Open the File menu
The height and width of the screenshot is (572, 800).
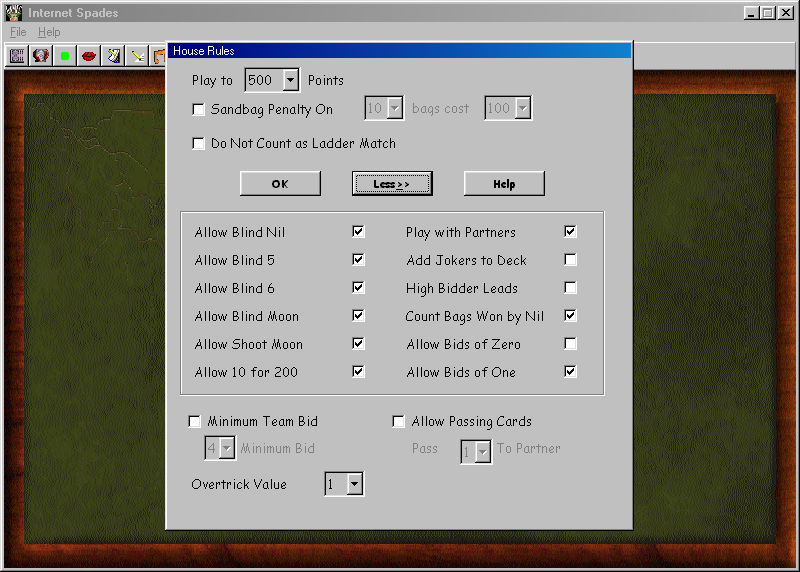[18, 32]
